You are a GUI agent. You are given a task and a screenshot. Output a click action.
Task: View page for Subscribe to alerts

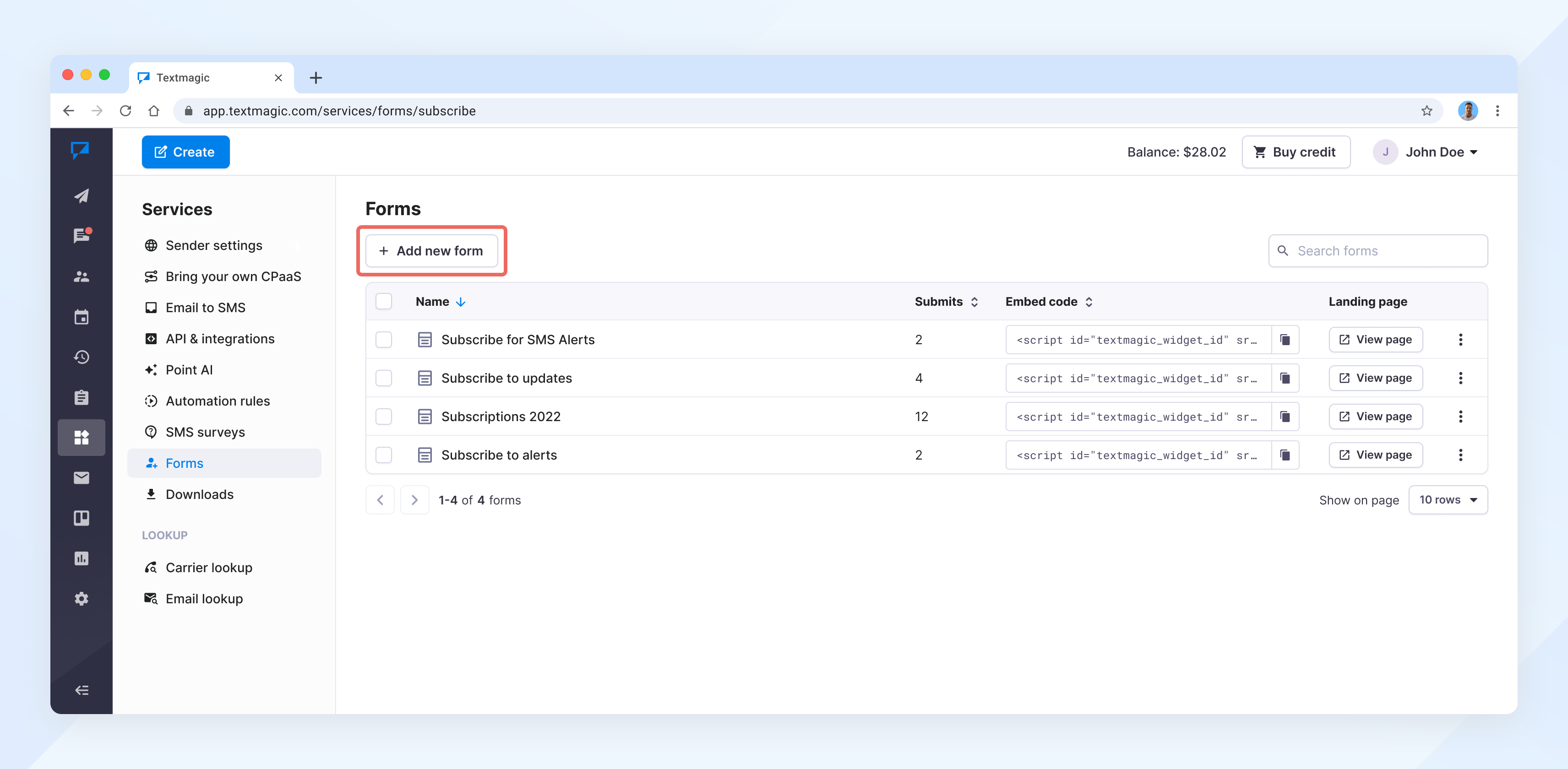click(x=1376, y=455)
